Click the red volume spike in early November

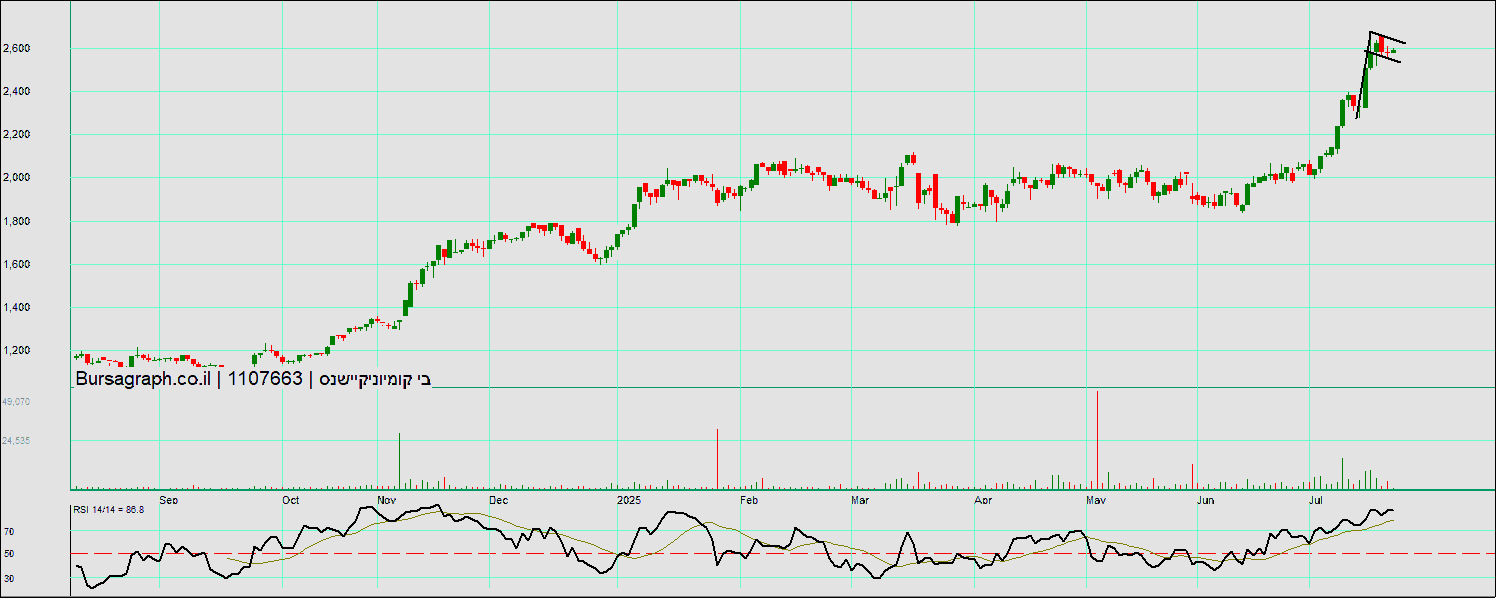399,460
